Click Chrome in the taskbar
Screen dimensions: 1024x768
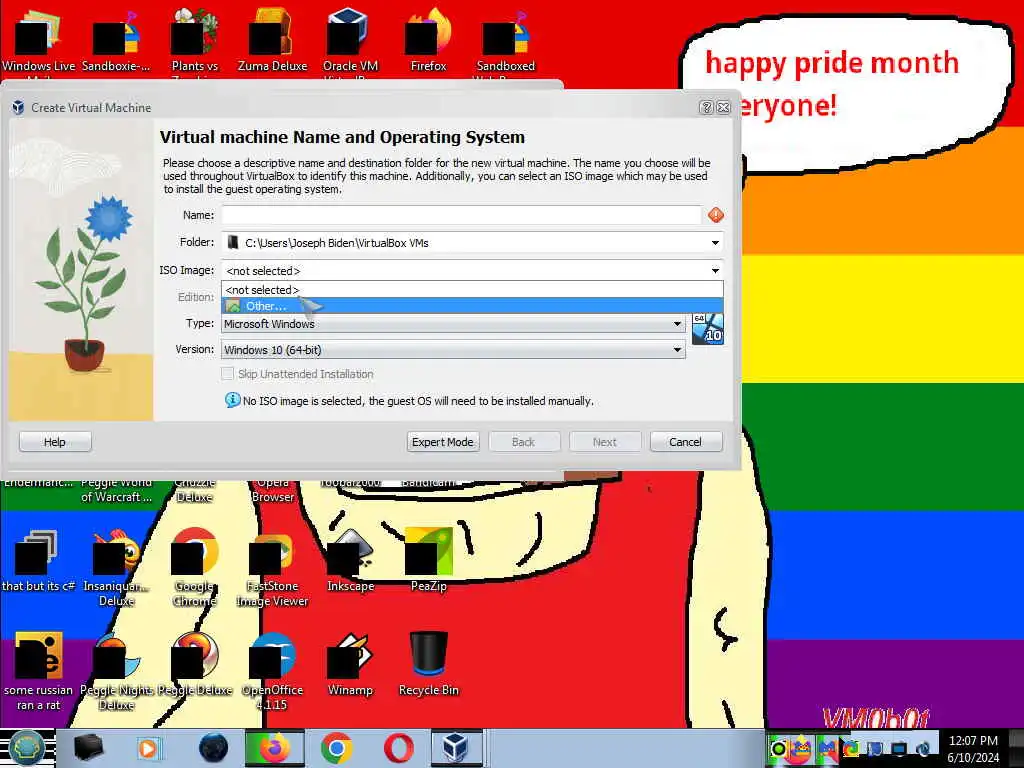337,748
